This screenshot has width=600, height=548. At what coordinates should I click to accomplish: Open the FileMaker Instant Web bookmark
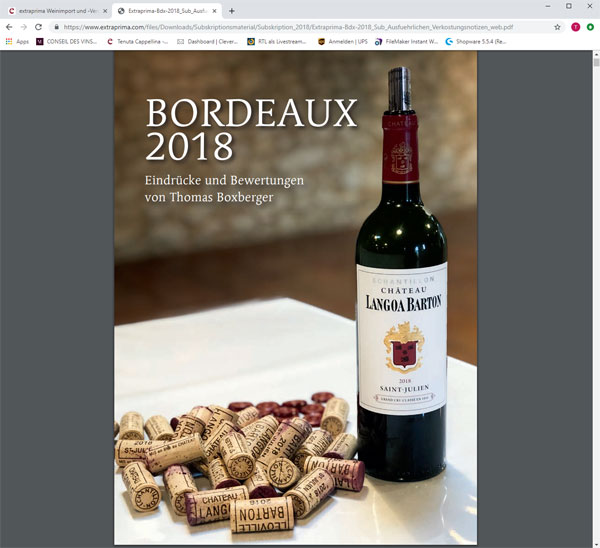406,41
